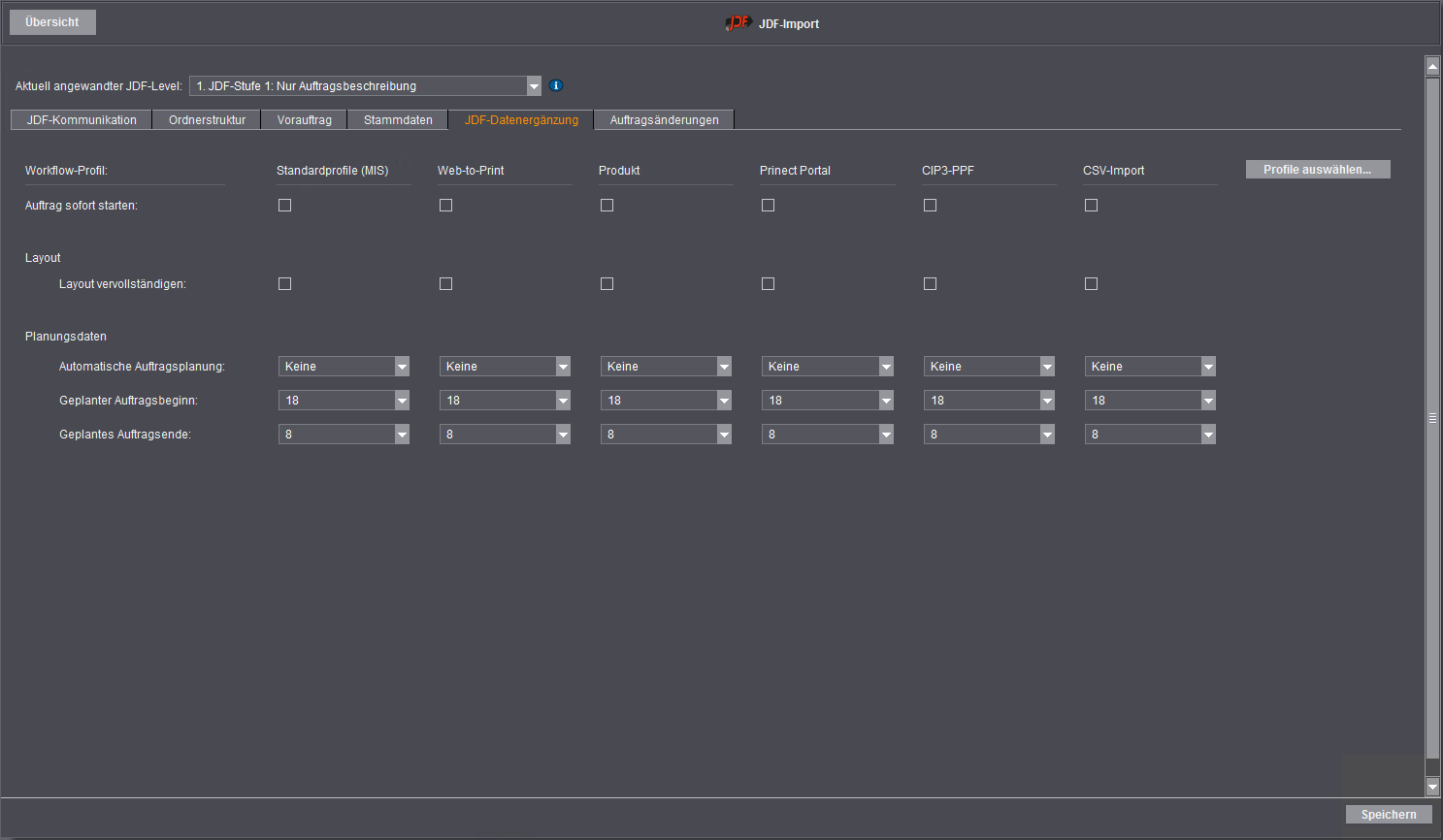Expand Geplantes Auftragsende dropdown for Web-to-Print
This screenshot has width=1443, height=840.
[x=505, y=434]
